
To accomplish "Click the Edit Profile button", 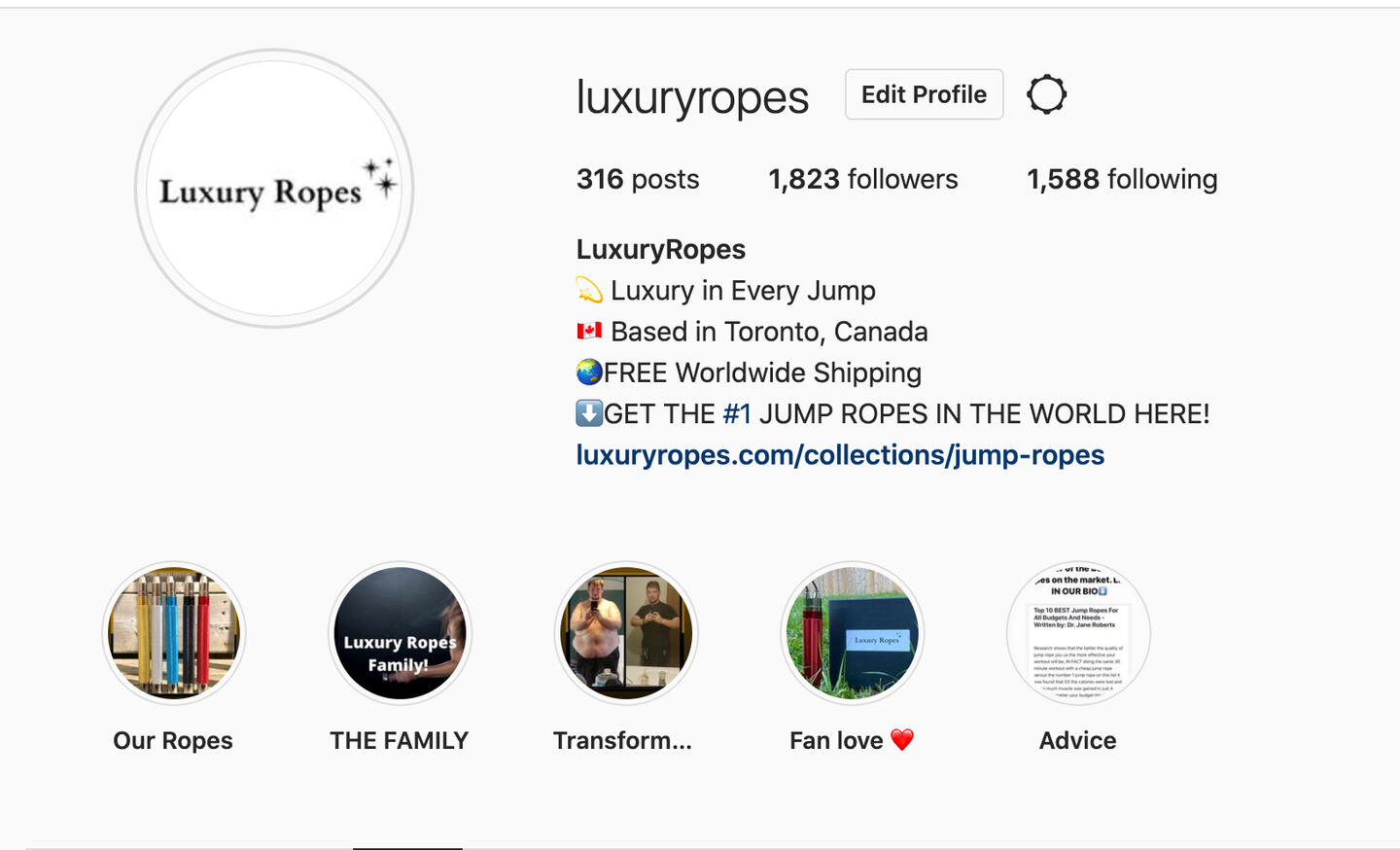I will pos(924,94).
